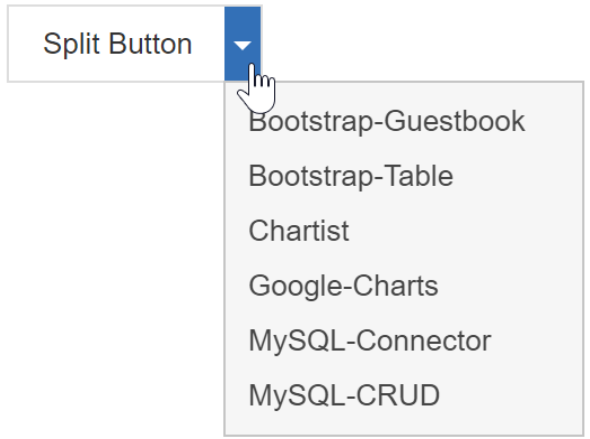Click the Google-Charts list option
The height and width of the screenshot is (439, 590).
343,286
